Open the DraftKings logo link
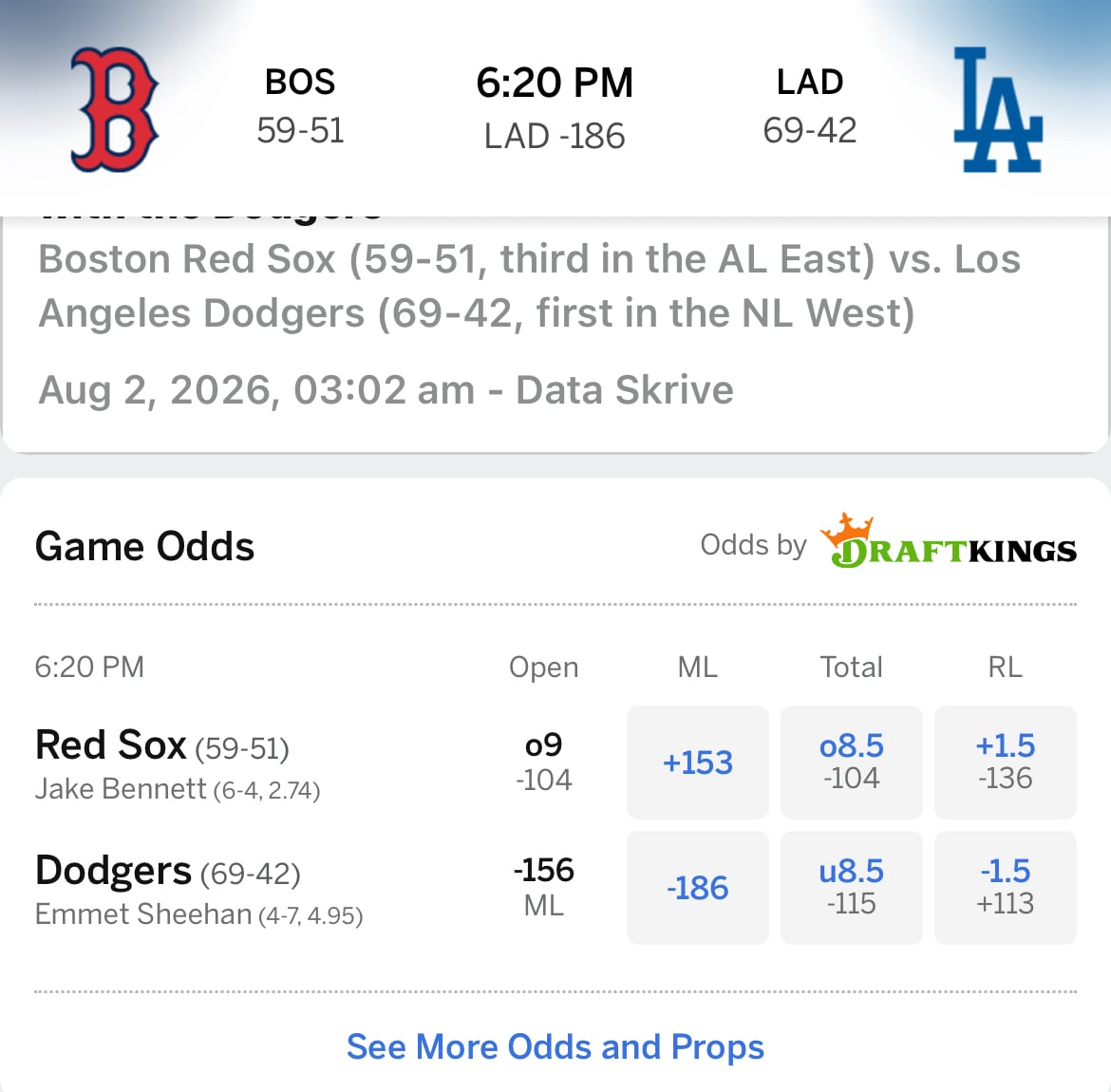 [948, 542]
